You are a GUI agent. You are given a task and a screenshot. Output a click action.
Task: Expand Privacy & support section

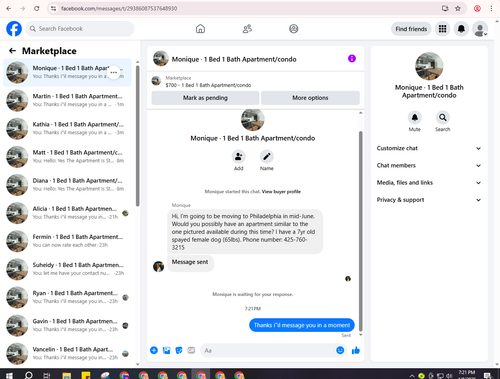(429, 200)
